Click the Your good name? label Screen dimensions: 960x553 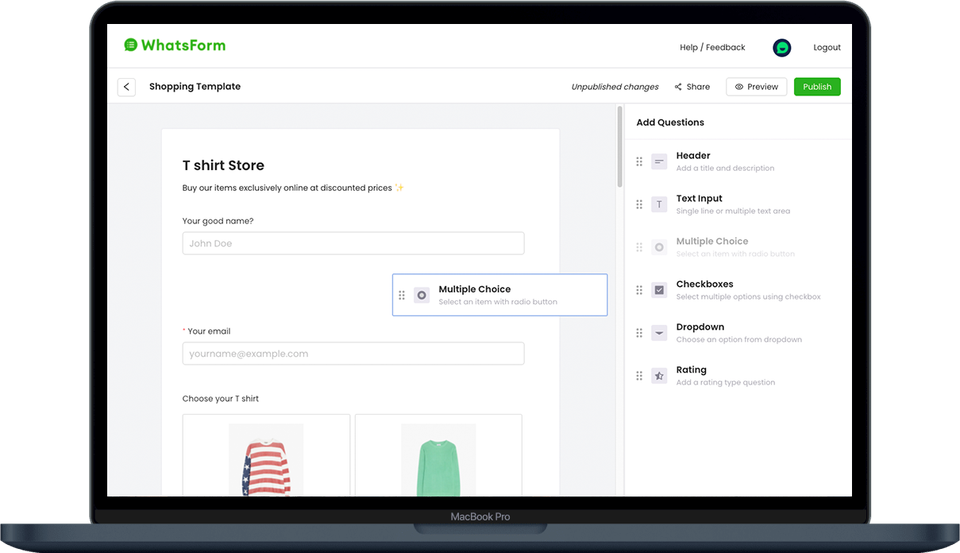click(x=217, y=221)
